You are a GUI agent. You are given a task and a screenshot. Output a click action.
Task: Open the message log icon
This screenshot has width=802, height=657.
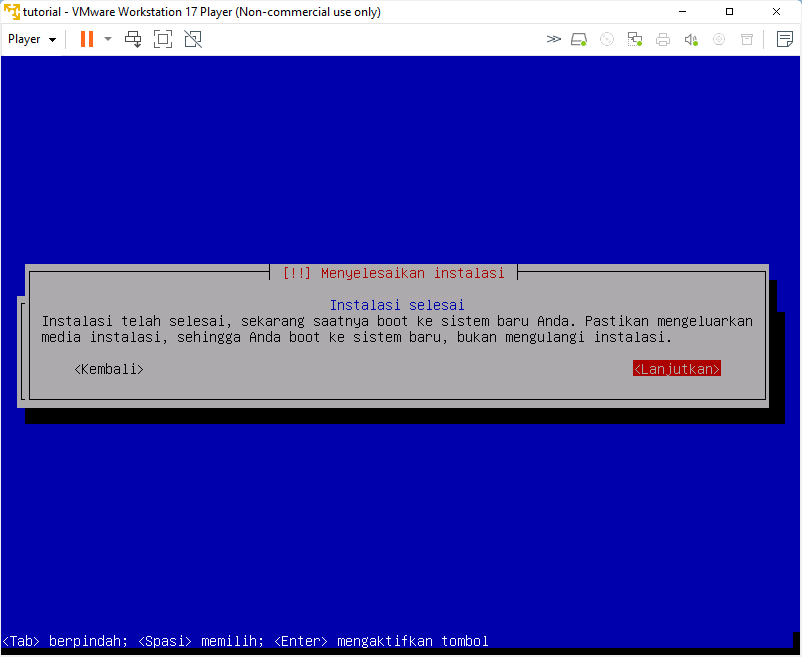785,39
